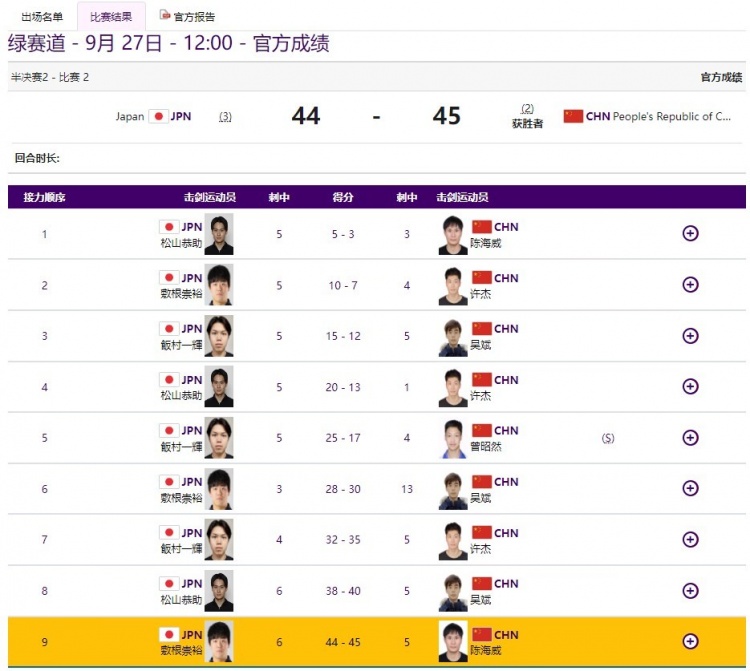Click the 得分 column header
Viewport: 750px width, 671px height.
click(x=343, y=197)
